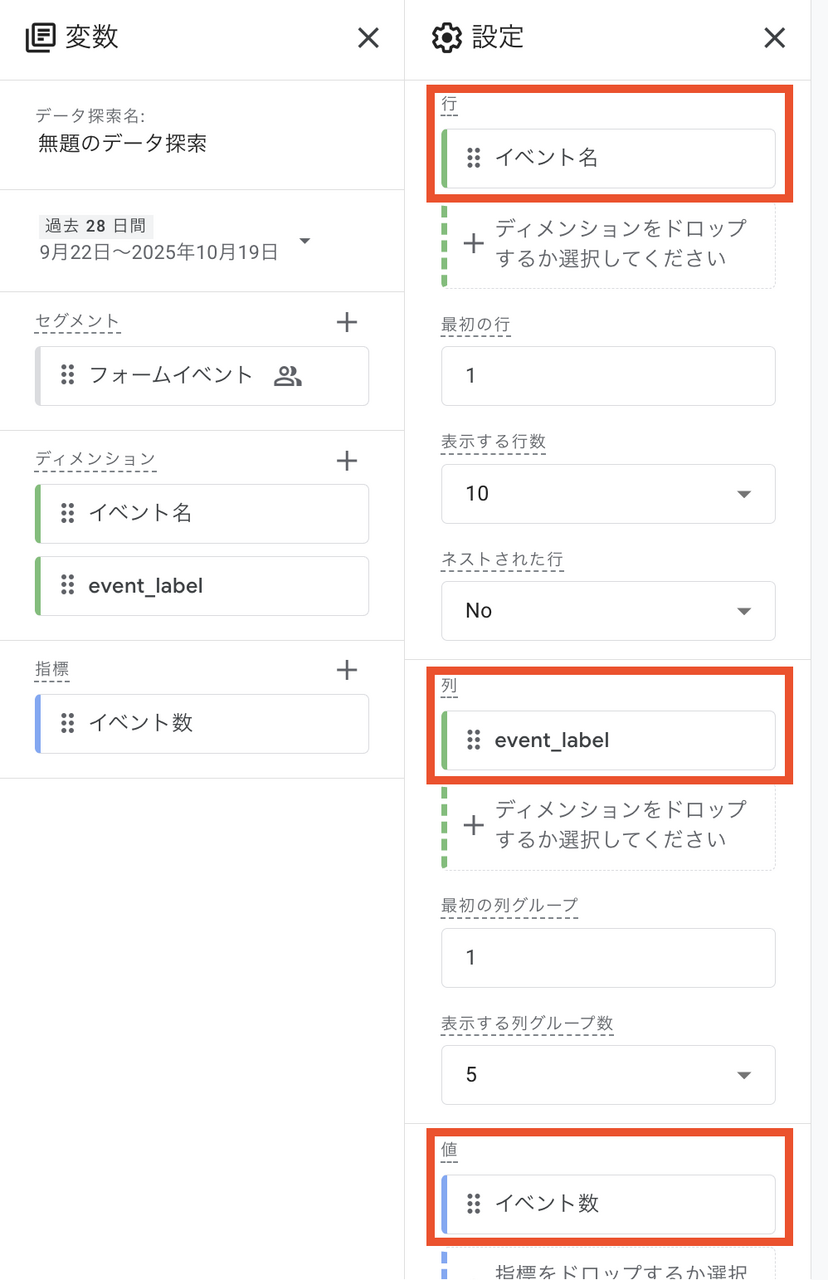Click drag handle of event_label in ディメンション
828x1280 pixels.
[68, 585]
